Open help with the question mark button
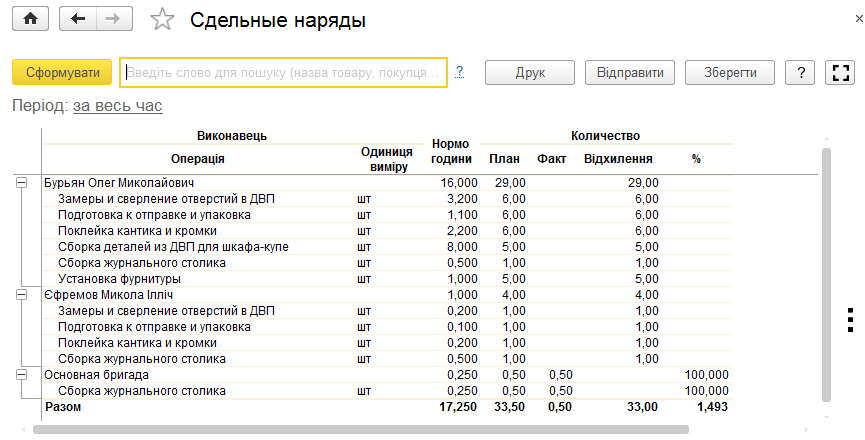Viewport: 865px width, 440px height. [800, 72]
